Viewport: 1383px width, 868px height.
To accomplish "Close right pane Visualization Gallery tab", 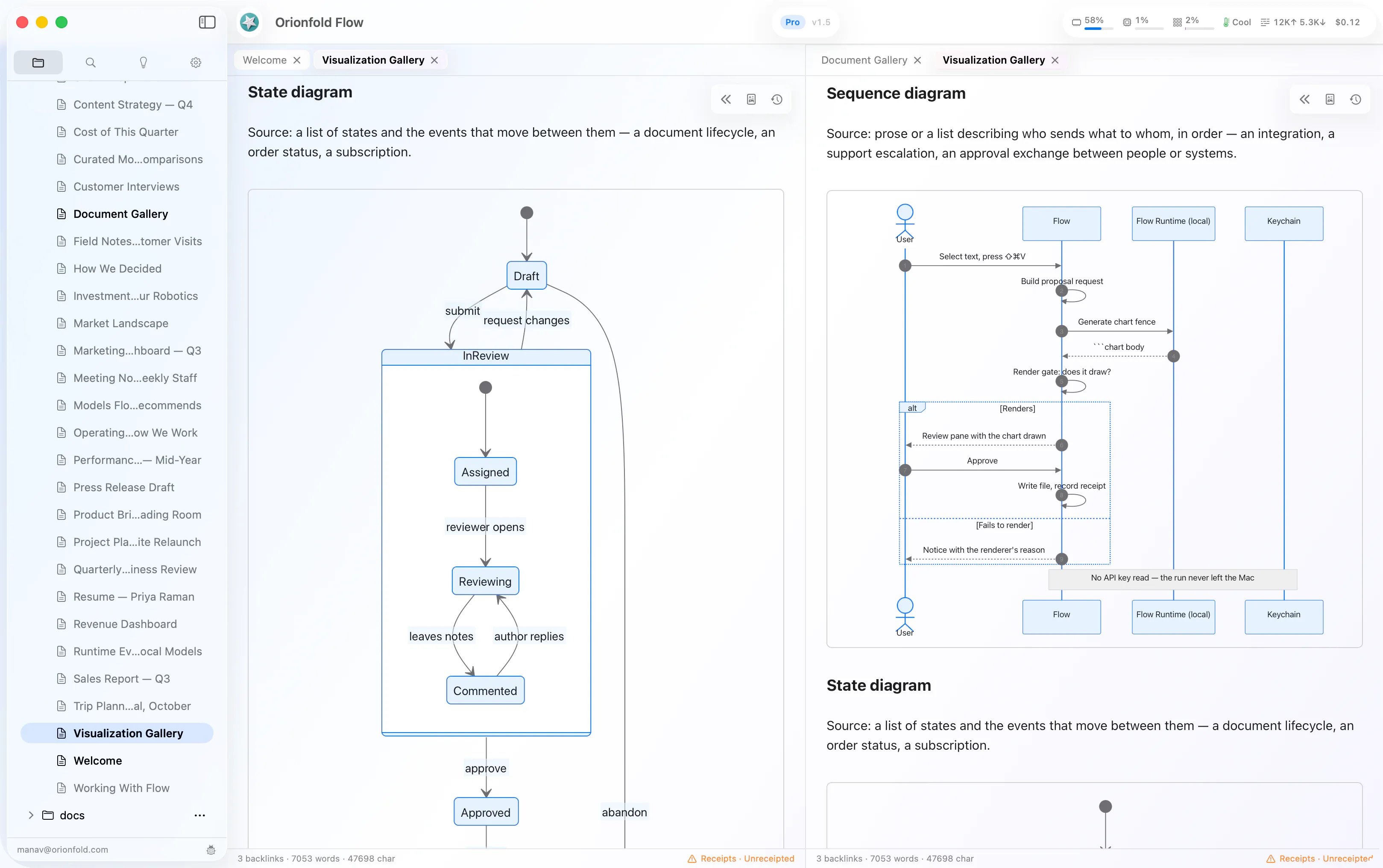I will point(1055,60).
